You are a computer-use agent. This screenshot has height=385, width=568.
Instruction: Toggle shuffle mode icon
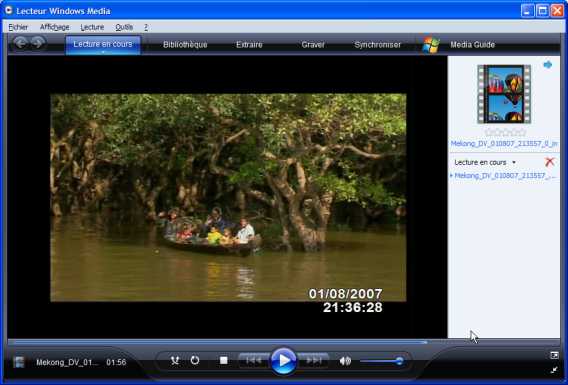click(x=175, y=360)
